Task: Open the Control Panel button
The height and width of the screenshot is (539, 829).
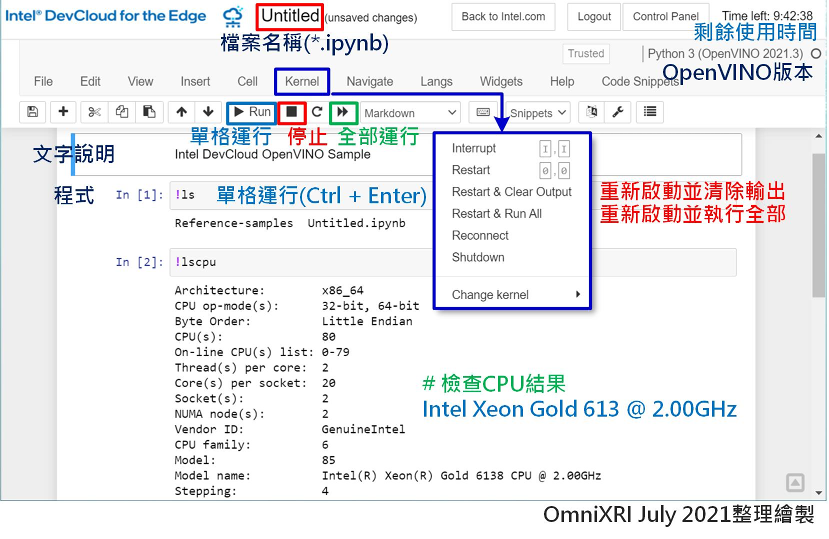Action: tap(666, 17)
